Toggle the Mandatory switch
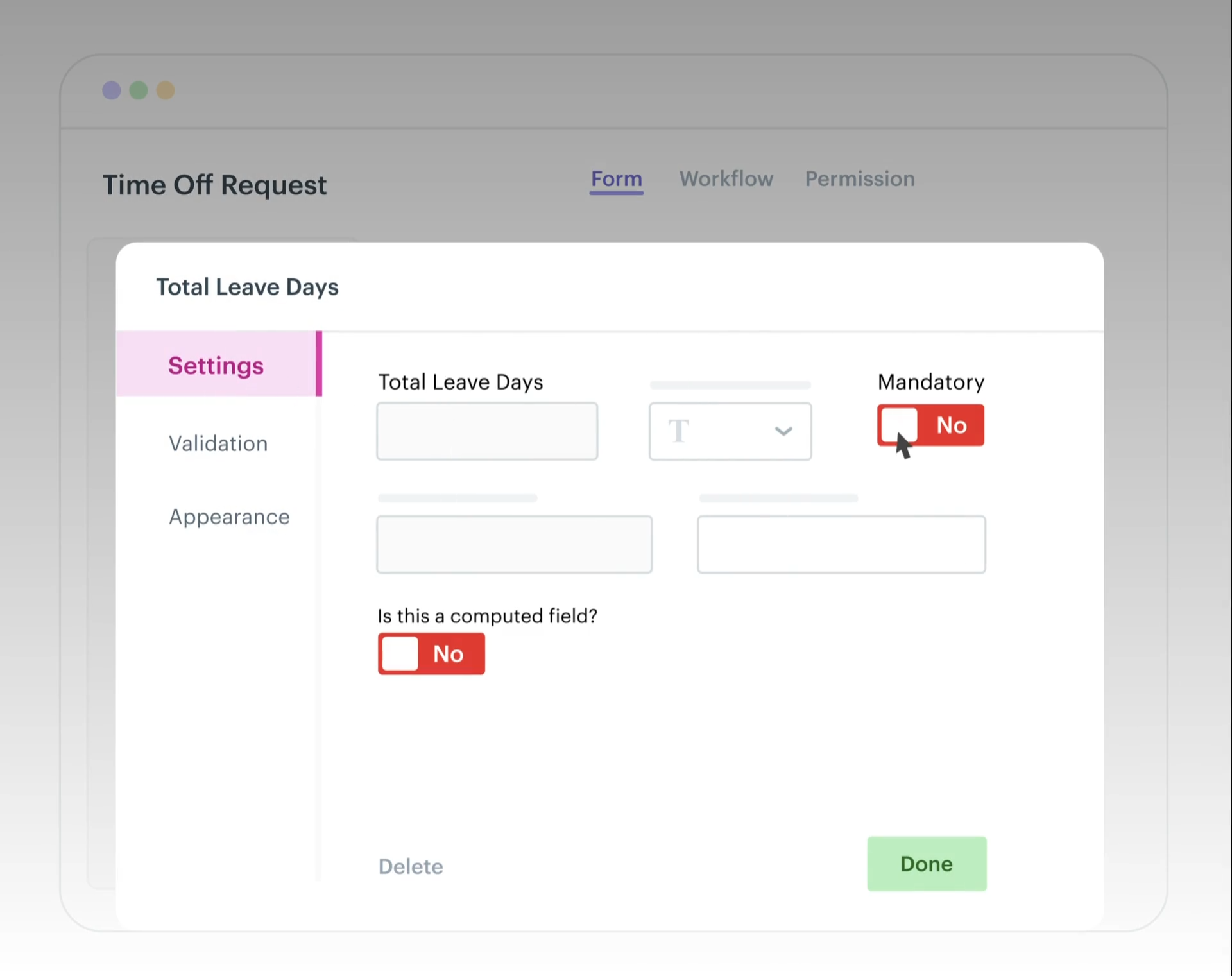The height and width of the screenshot is (976, 1232). (x=930, y=425)
